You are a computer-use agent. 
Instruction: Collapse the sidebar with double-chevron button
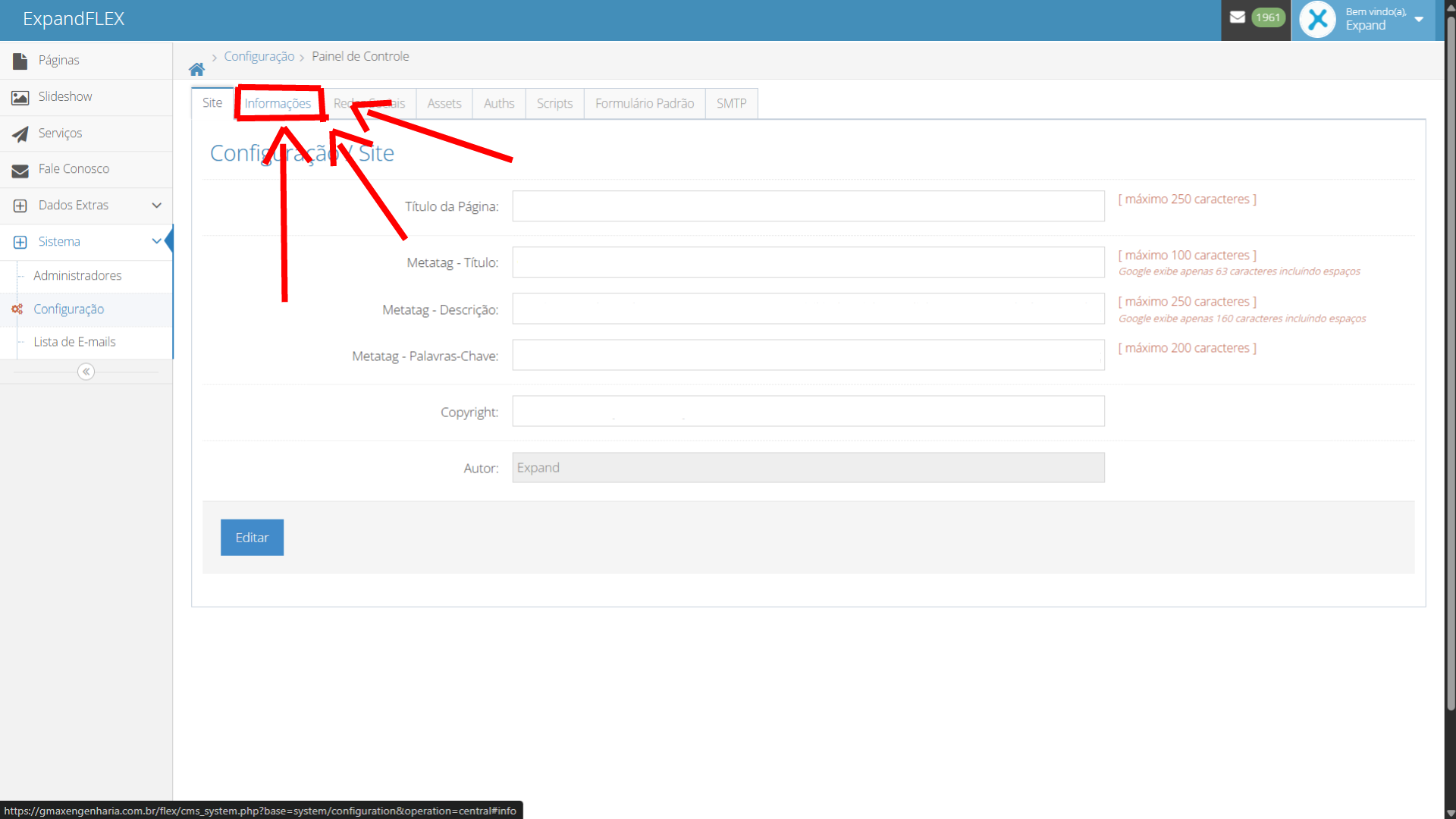(x=86, y=372)
